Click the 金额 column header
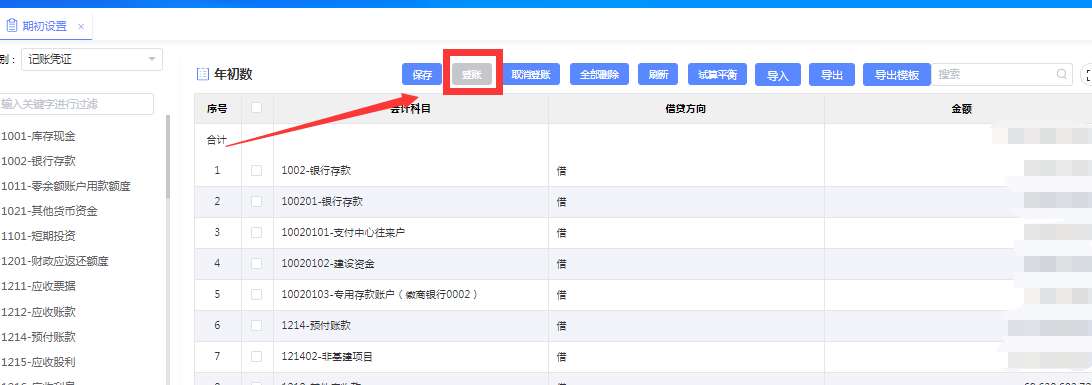The image size is (1092, 385). [961, 109]
